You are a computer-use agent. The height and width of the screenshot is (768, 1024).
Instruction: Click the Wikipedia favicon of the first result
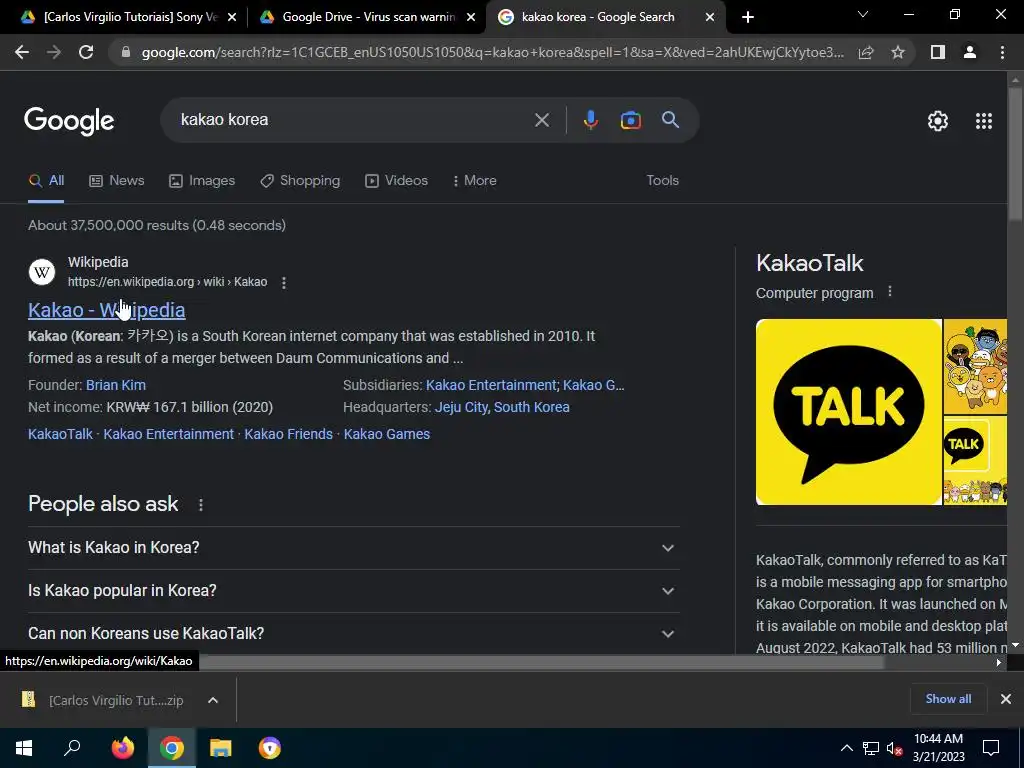click(x=42, y=272)
